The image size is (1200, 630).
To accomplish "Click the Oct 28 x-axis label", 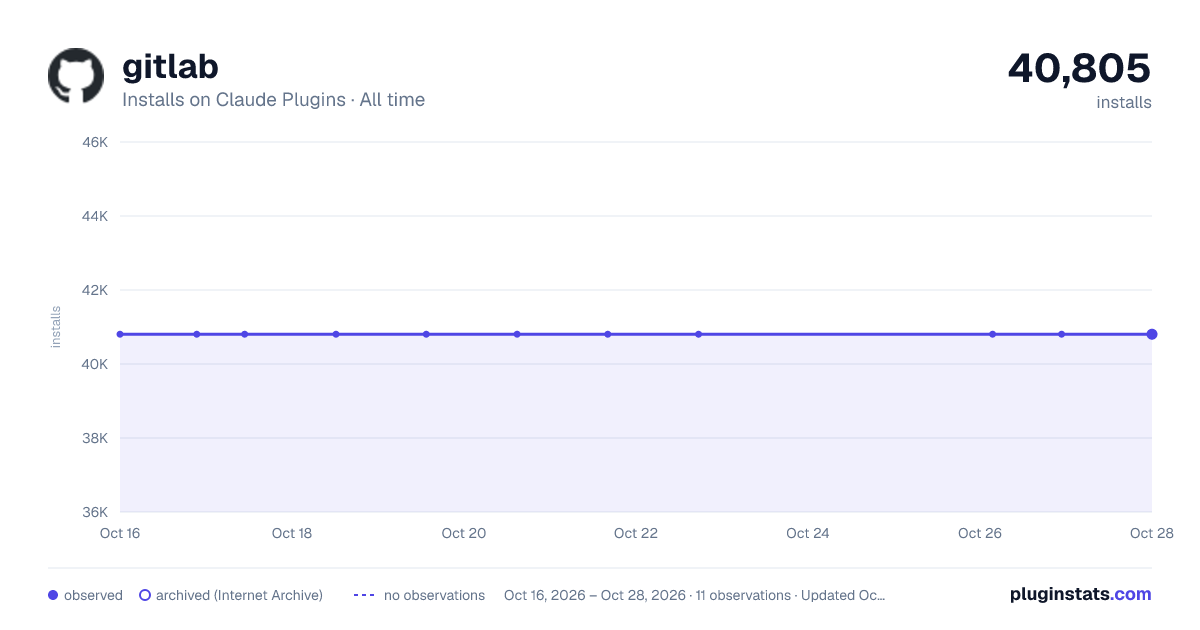I will click(x=1151, y=533).
